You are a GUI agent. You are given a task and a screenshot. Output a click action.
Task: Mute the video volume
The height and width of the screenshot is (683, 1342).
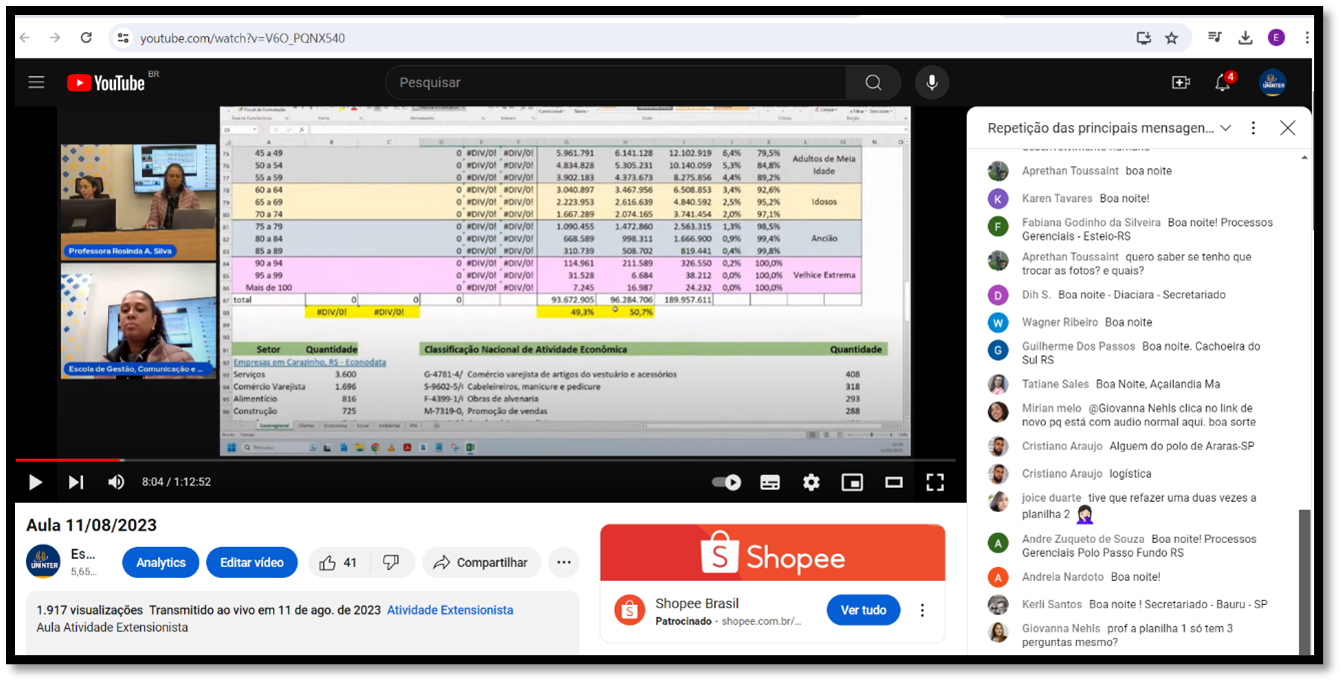(116, 482)
